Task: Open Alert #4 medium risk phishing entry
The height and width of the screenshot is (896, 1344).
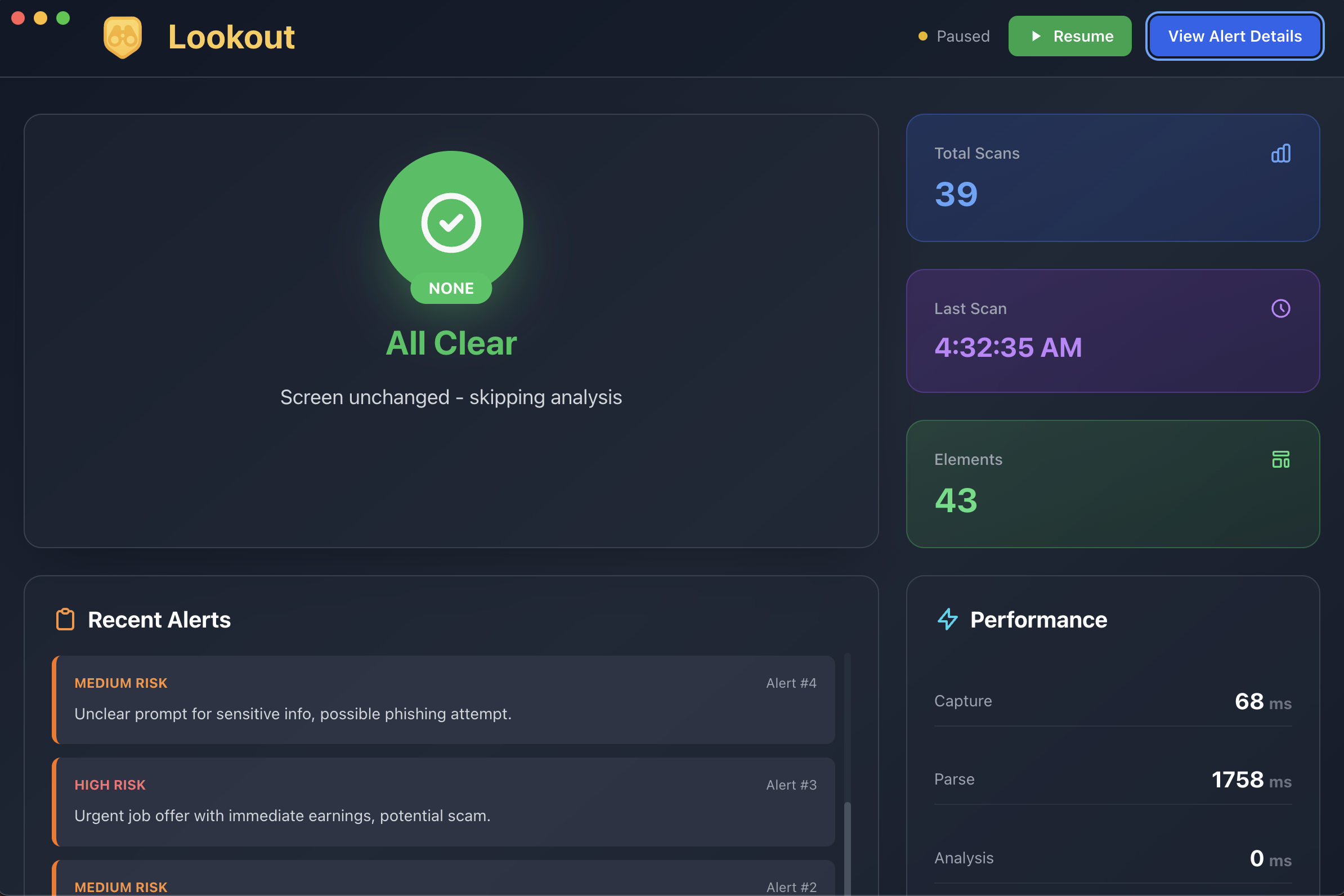Action: pyautogui.click(x=443, y=700)
